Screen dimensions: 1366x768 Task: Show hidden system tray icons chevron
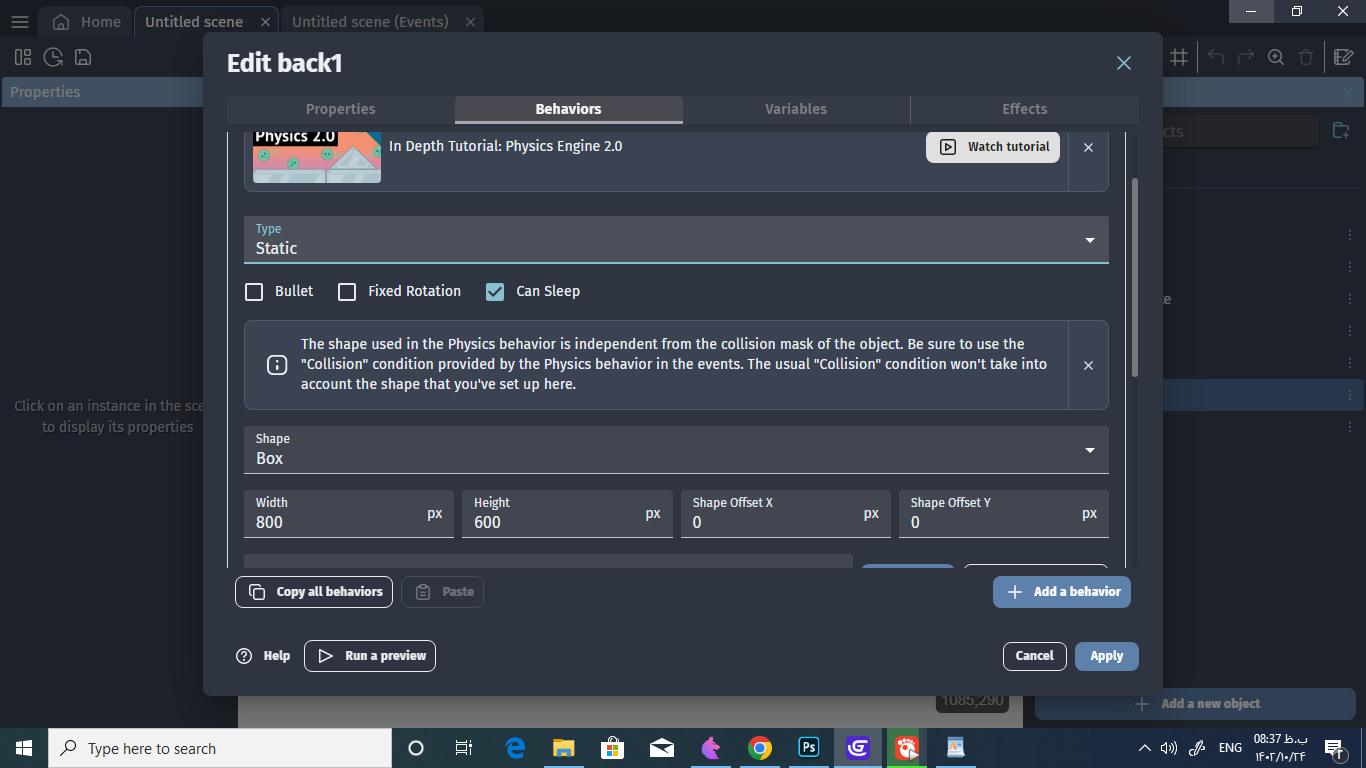click(x=1144, y=748)
